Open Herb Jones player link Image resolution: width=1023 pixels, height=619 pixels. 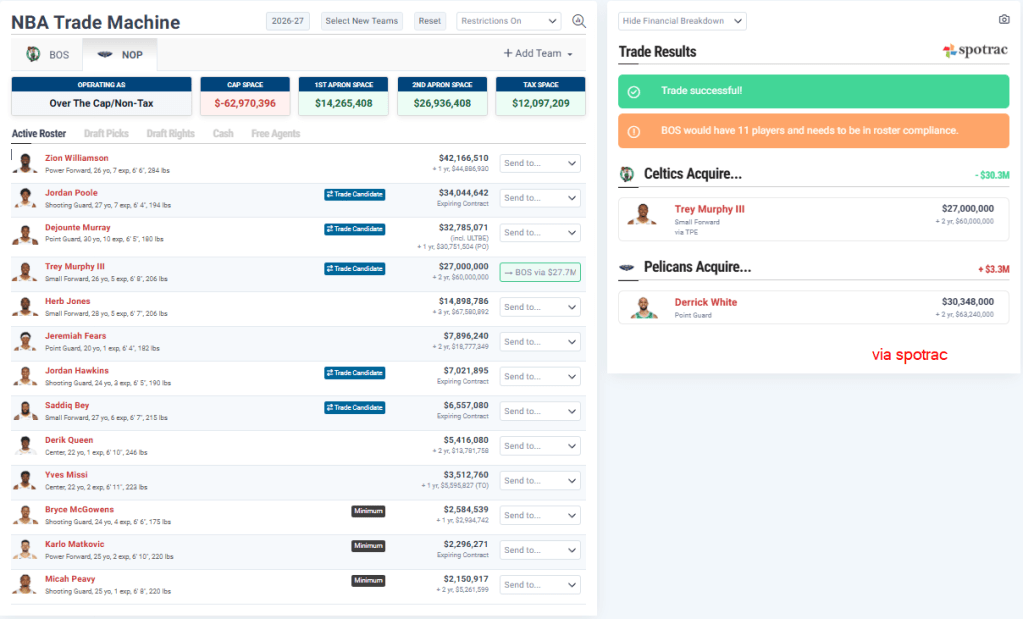click(67, 301)
